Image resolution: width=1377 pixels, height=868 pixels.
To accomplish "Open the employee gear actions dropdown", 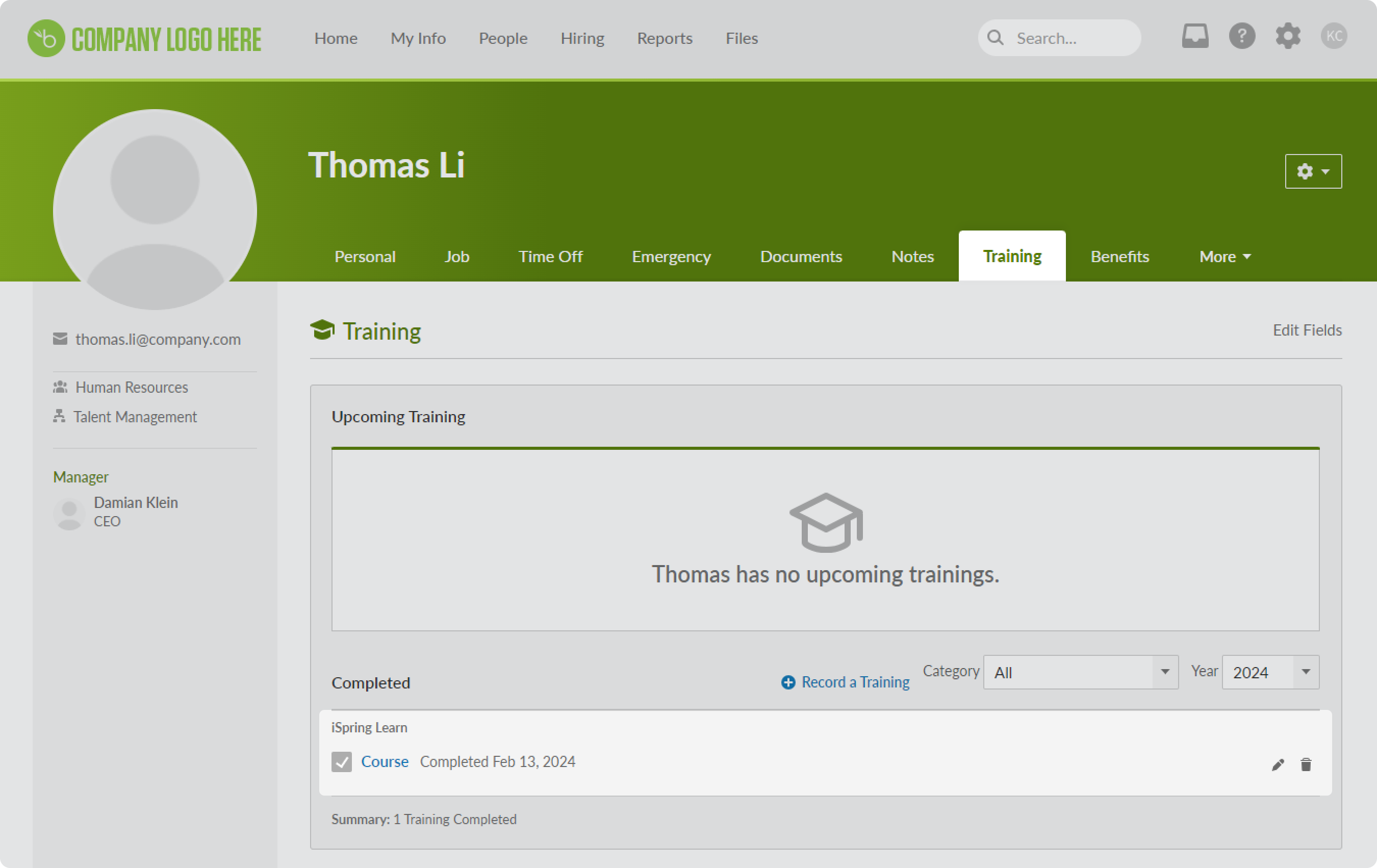I will coord(1313,171).
